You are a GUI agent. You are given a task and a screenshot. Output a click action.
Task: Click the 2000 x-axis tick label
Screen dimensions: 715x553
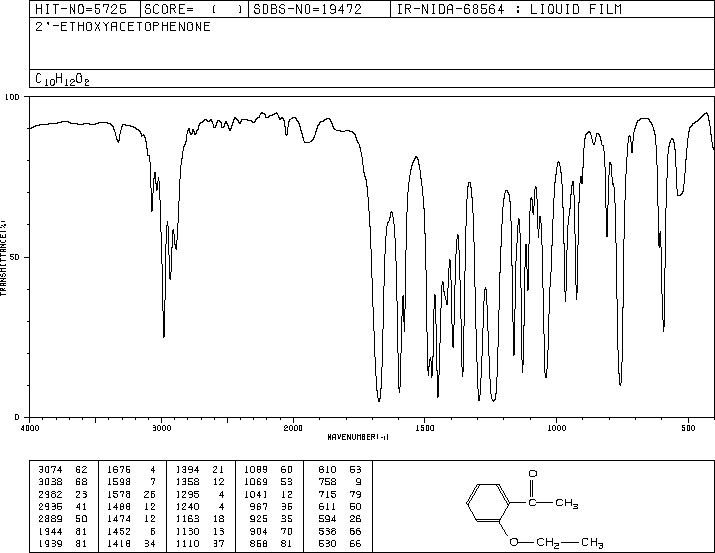click(293, 428)
